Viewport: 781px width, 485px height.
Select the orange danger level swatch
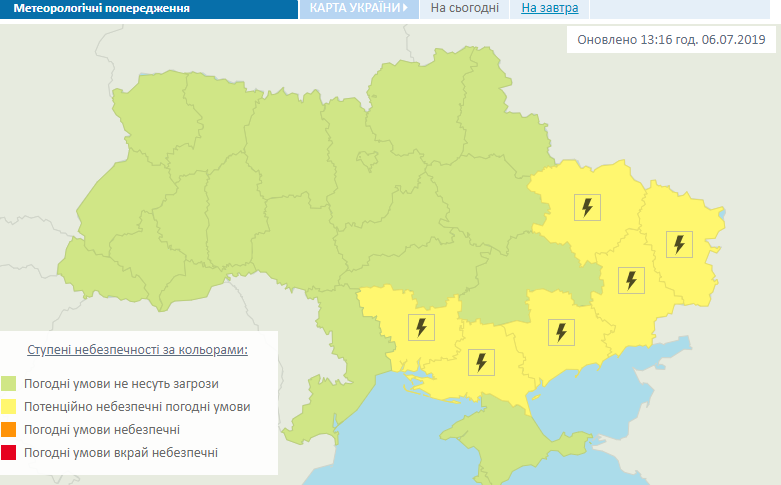[9, 430]
